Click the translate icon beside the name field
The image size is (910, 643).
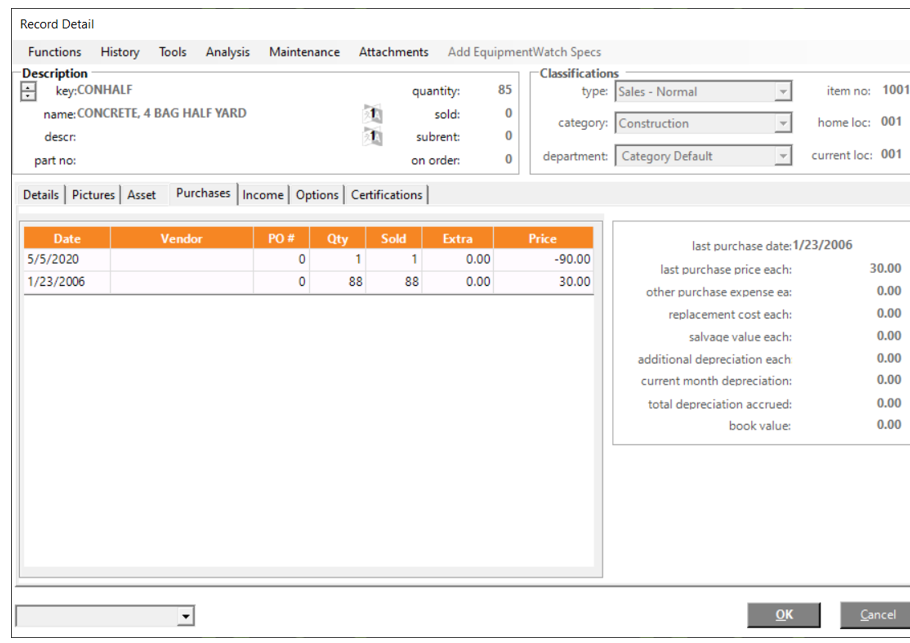pyautogui.click(x=372, y=114)
